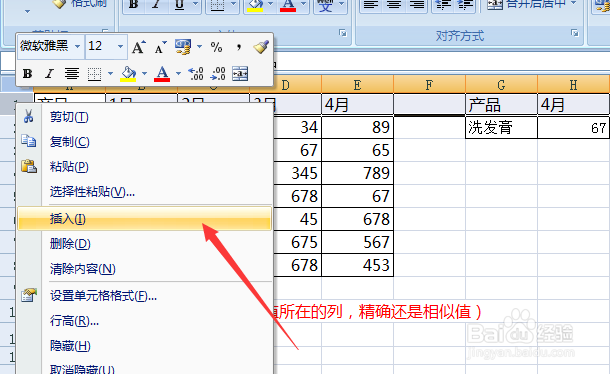Screen dimensions: 610x374
Task: Grow font size with large A icon
Action: pos(138,47)
